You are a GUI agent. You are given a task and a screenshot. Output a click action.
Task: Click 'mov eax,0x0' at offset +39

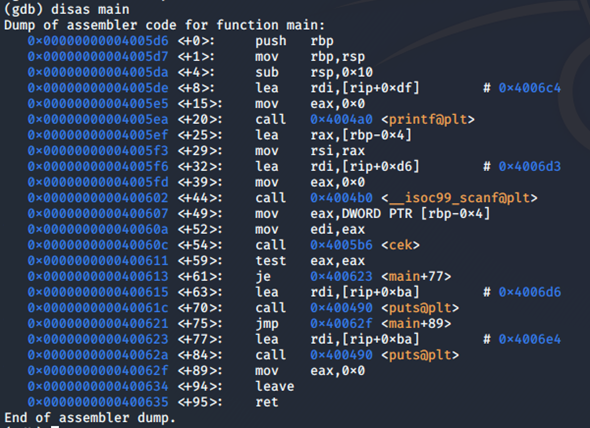pos(310,183)
